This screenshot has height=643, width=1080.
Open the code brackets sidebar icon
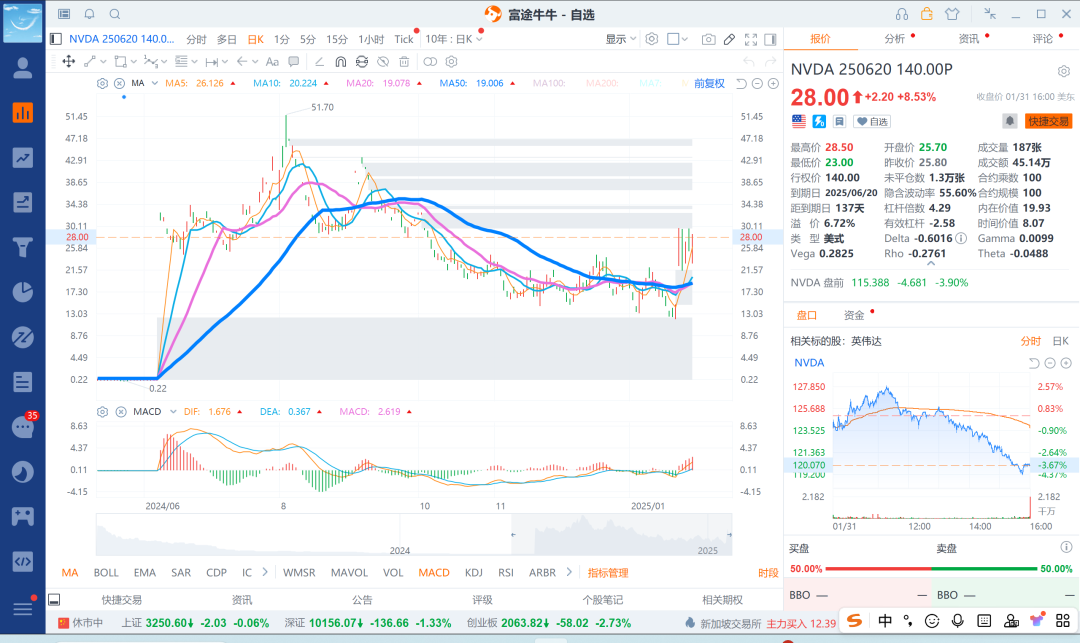(x=23, y=561)
